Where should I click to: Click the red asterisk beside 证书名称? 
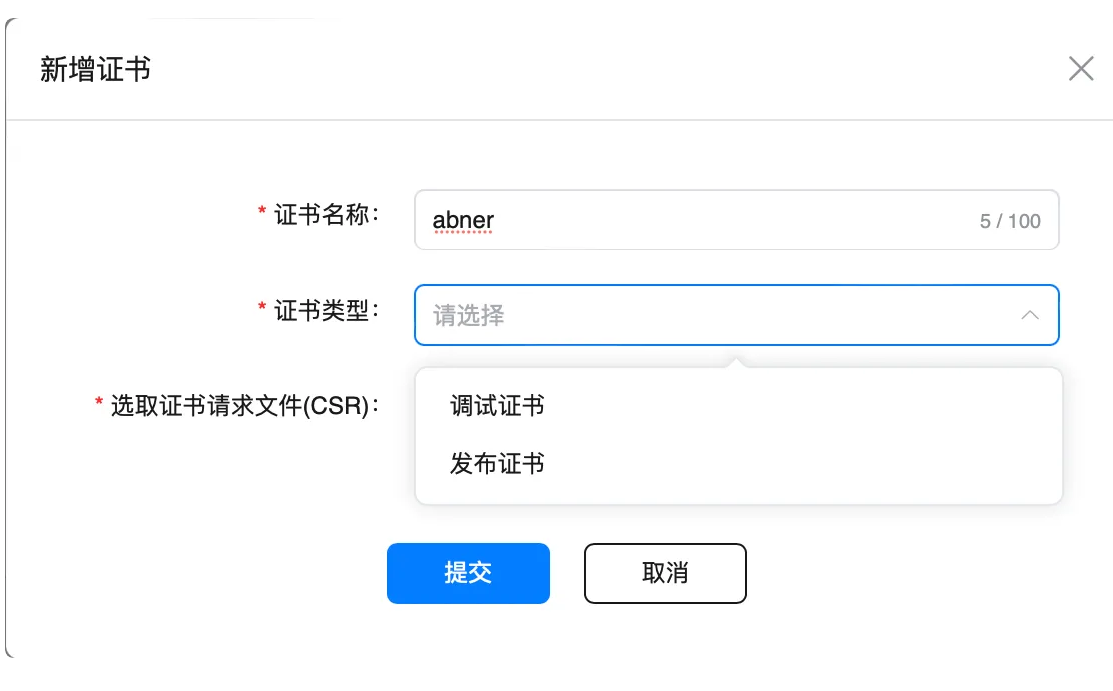[x=262, y=213]
